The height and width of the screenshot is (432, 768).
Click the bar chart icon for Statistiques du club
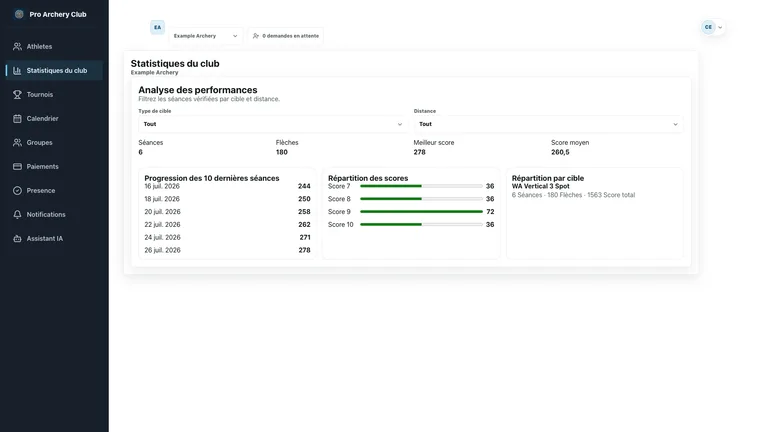point(17,71)
